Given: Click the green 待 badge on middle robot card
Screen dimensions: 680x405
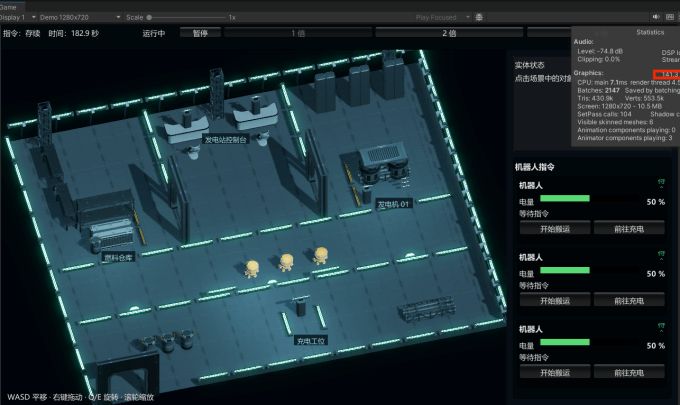Looking at the screenshot, I should [x=661, y=254].
